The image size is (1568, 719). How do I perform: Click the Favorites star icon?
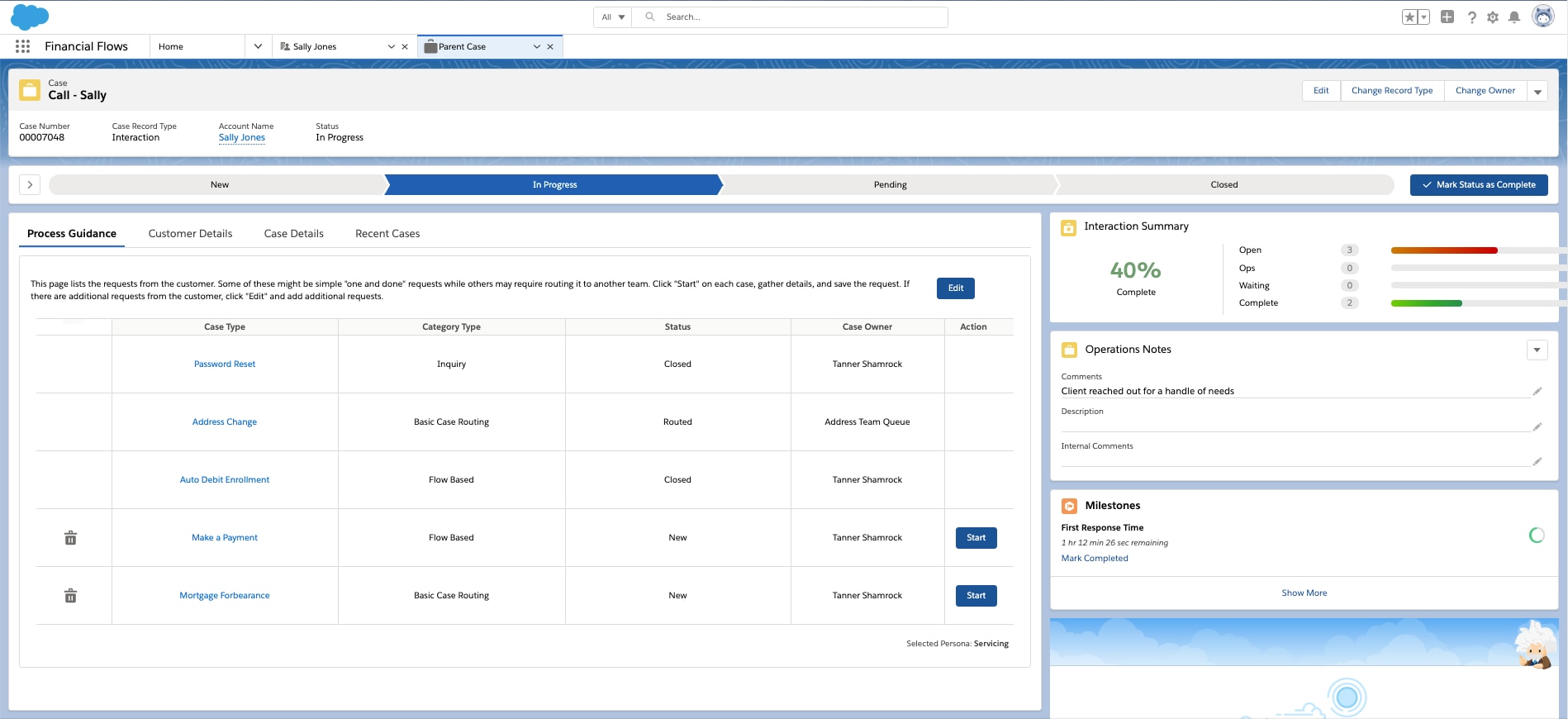click(x=1409, y=17)
